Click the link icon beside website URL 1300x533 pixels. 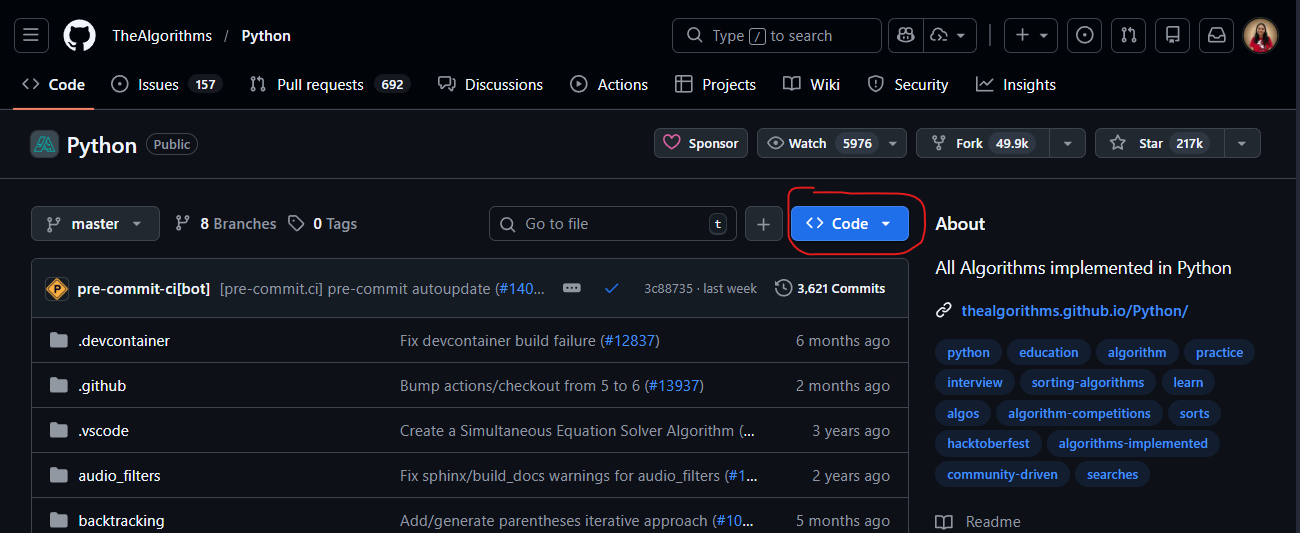[x=944, y=311]
